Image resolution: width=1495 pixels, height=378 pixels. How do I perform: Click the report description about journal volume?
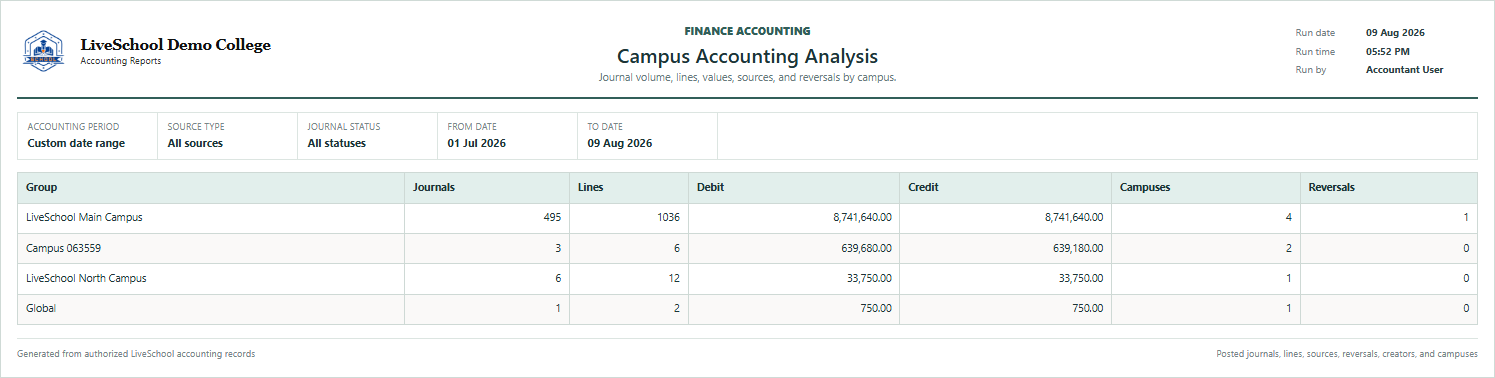747,77
